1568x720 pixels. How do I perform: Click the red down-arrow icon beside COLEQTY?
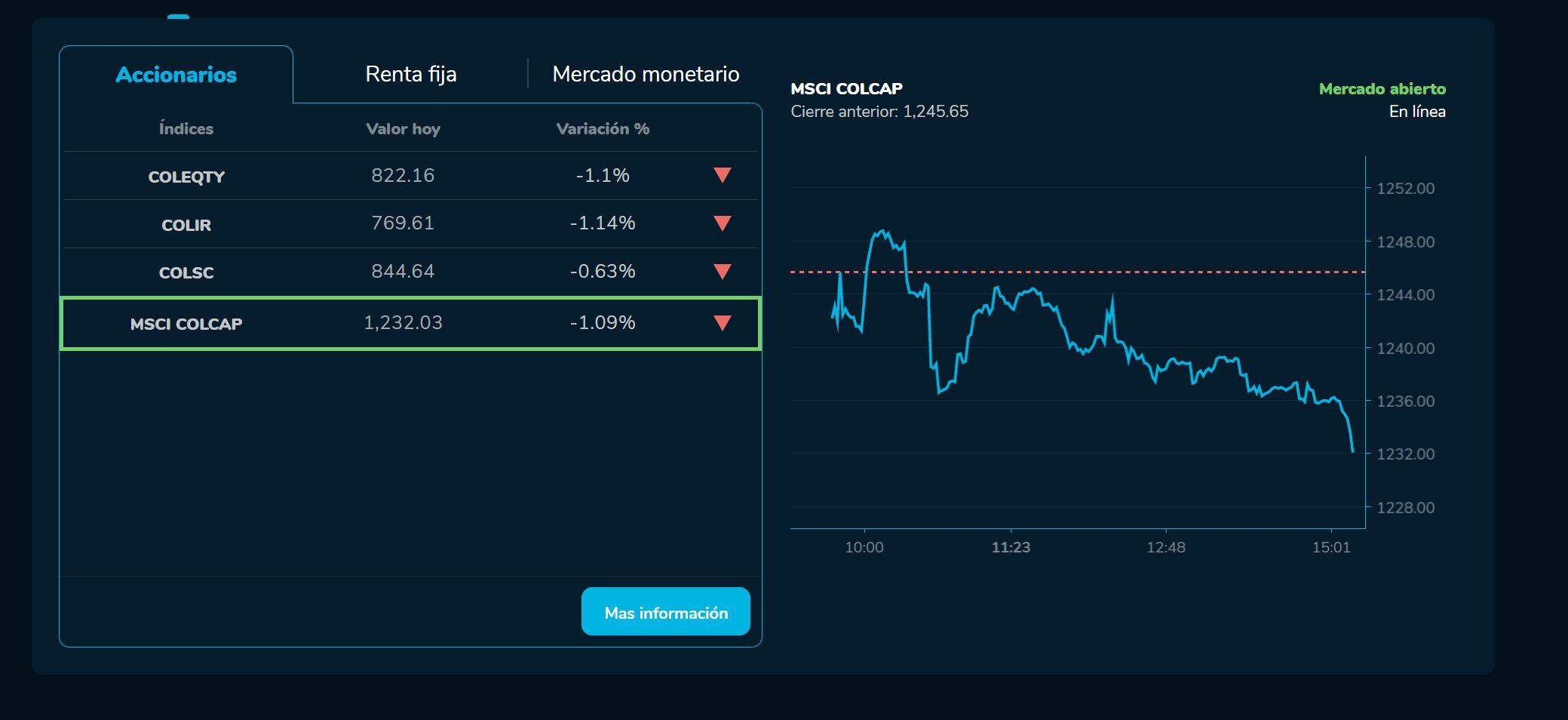click(721, 175)
